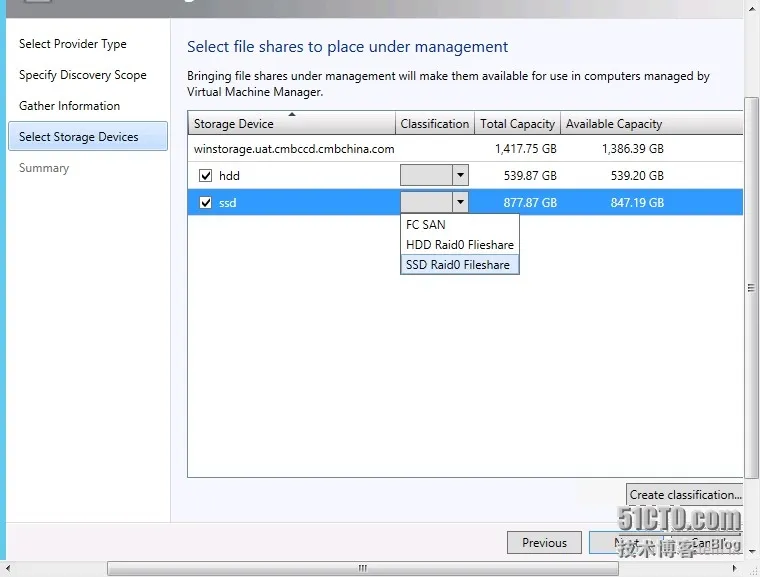Click the 1,417.75 GB total capacity cell

click(525, 149)
